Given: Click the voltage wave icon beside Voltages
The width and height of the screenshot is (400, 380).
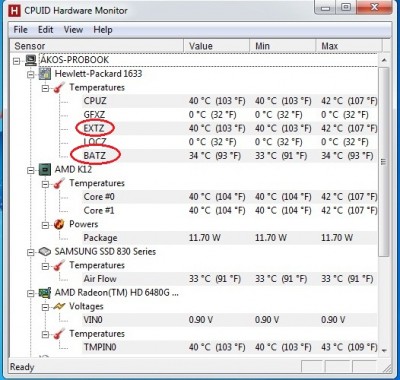Looking at the screenshot, I should click(59, 307).
